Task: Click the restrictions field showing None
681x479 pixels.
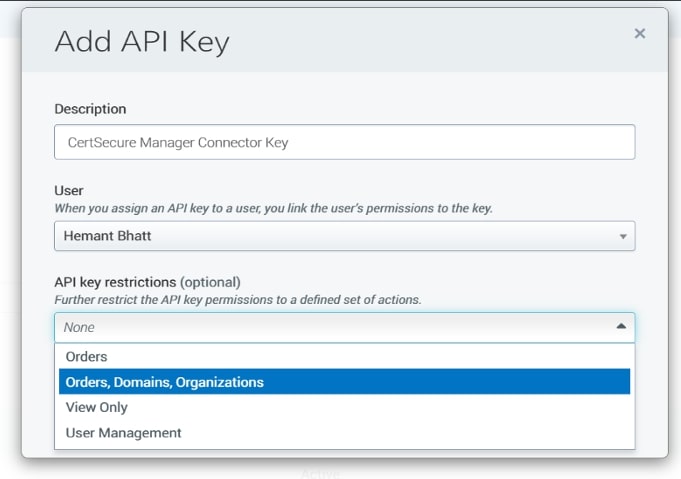Action: [330, 327]
